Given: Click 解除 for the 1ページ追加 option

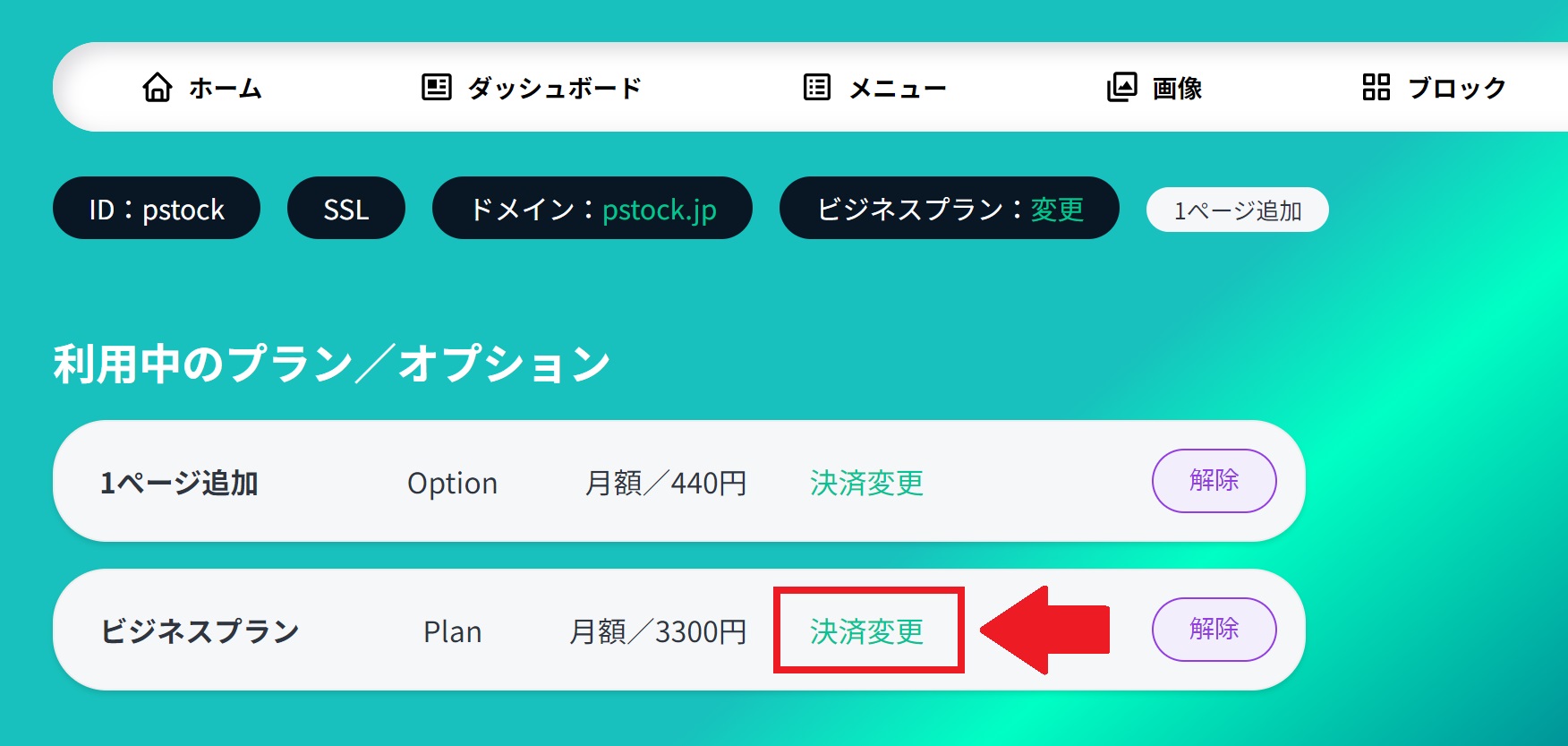Looking at the screenshot, I should pyautogui.click(x=1214, y=481).
